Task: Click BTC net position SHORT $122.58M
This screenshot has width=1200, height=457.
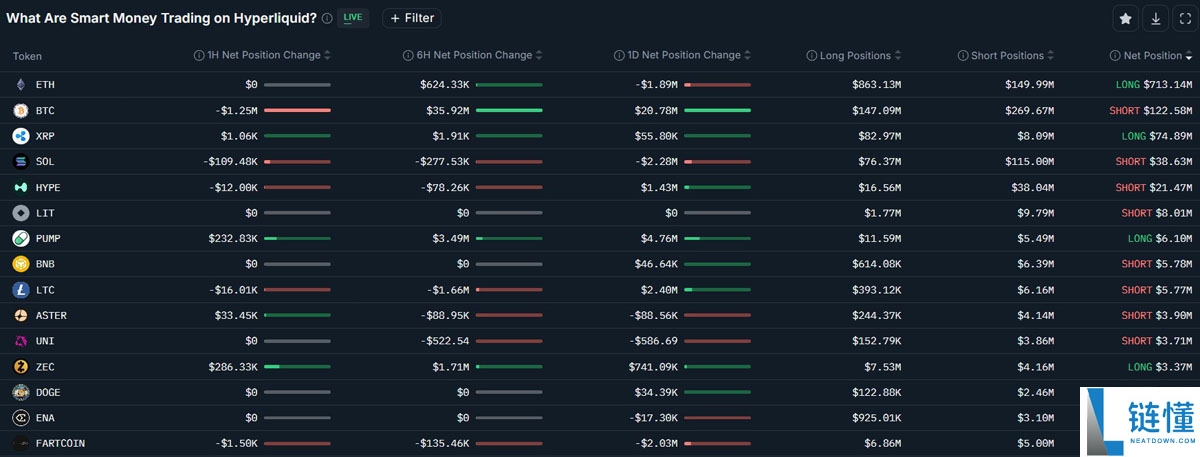Action: pos(1150,110)
